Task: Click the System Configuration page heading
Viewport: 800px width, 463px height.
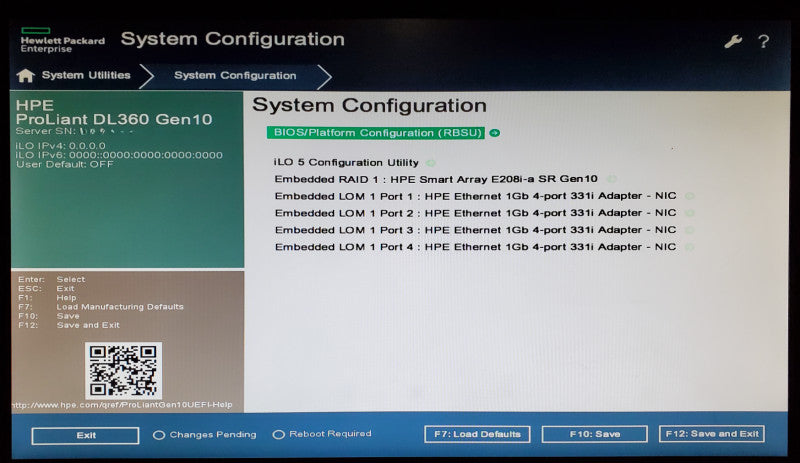Action: pyautogui.click(x=369, y=105)
